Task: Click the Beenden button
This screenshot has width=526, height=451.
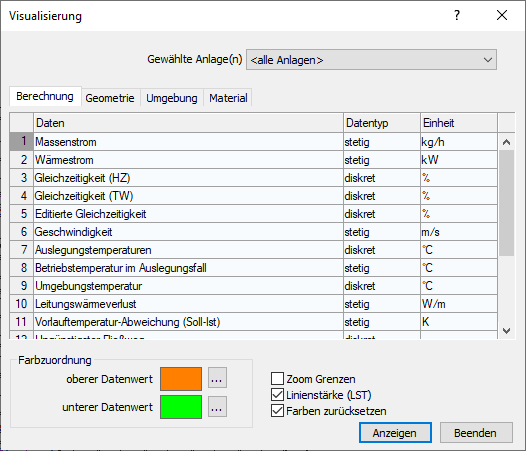Action: click(476, 433)
